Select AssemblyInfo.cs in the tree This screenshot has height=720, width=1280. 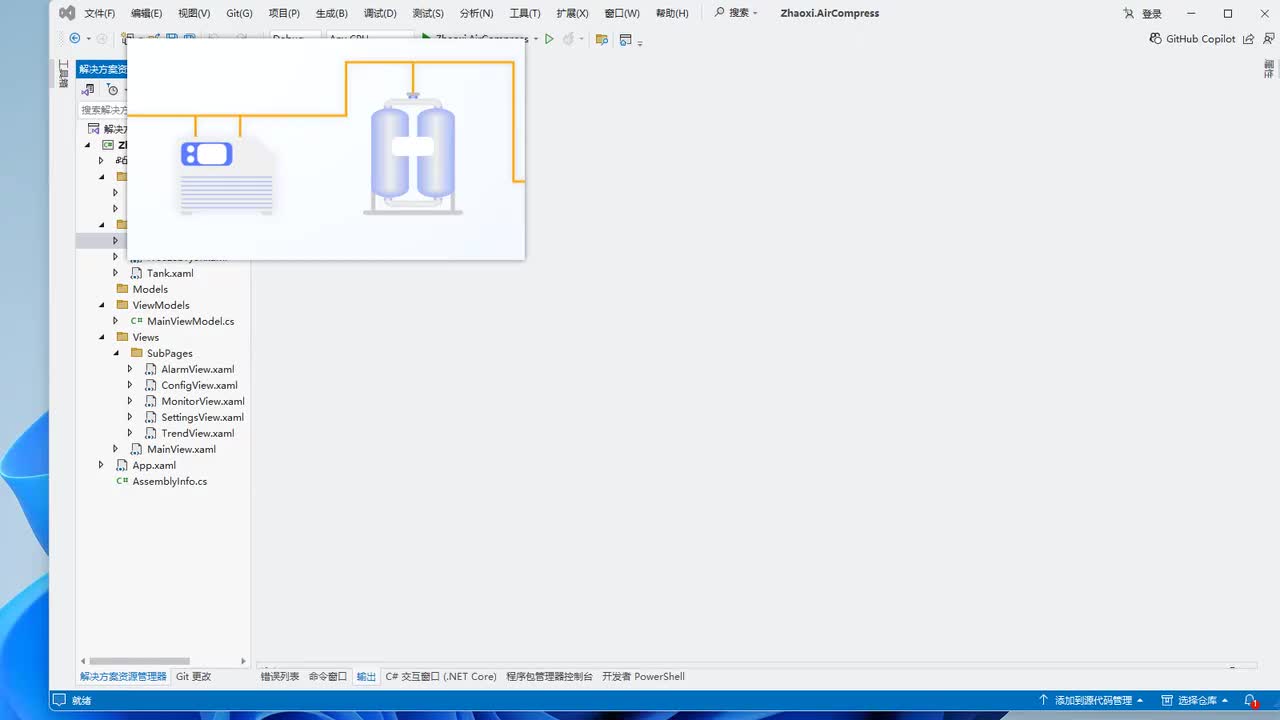170,481
